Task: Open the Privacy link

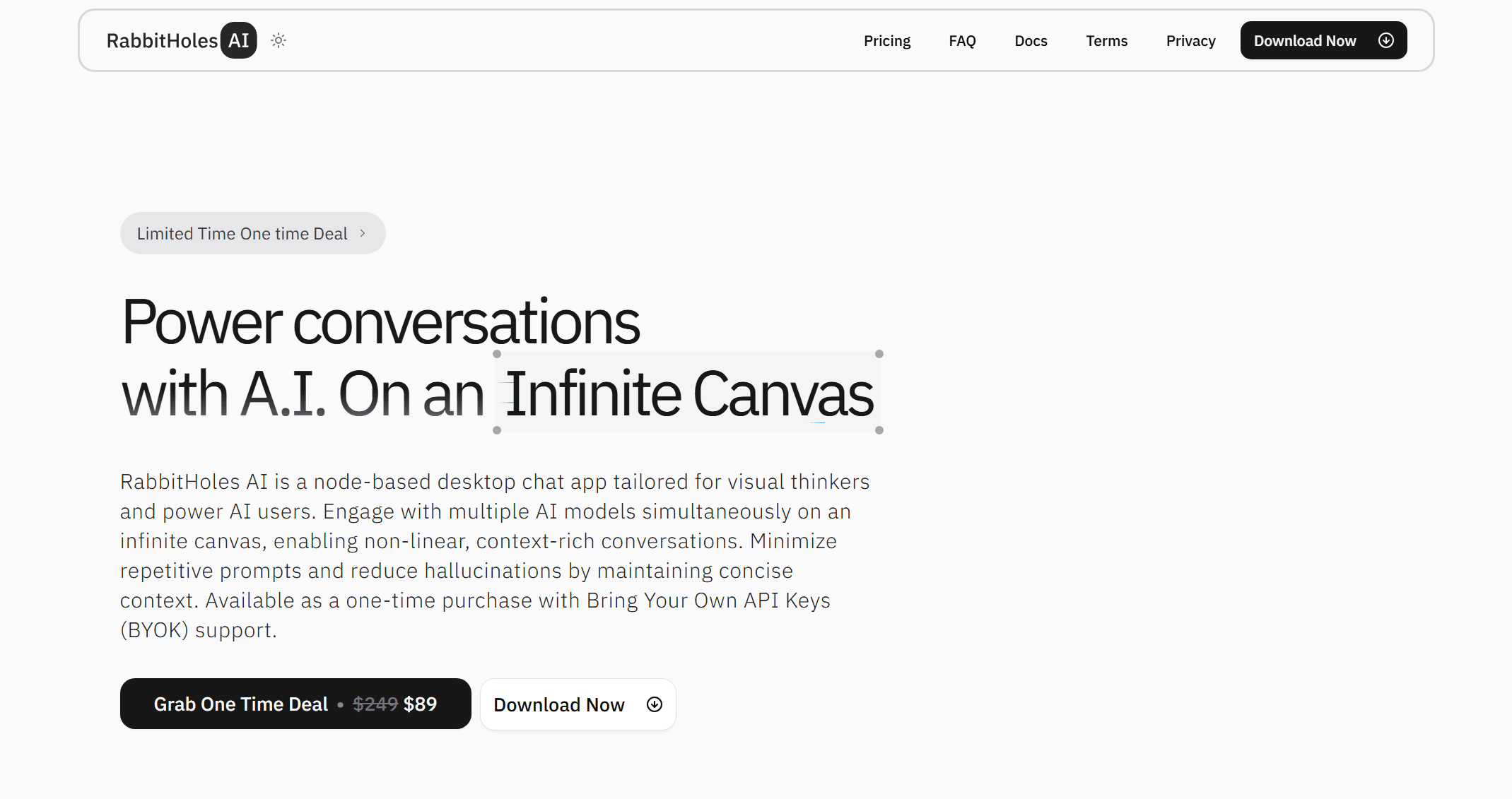Action: click(1190, 40)
